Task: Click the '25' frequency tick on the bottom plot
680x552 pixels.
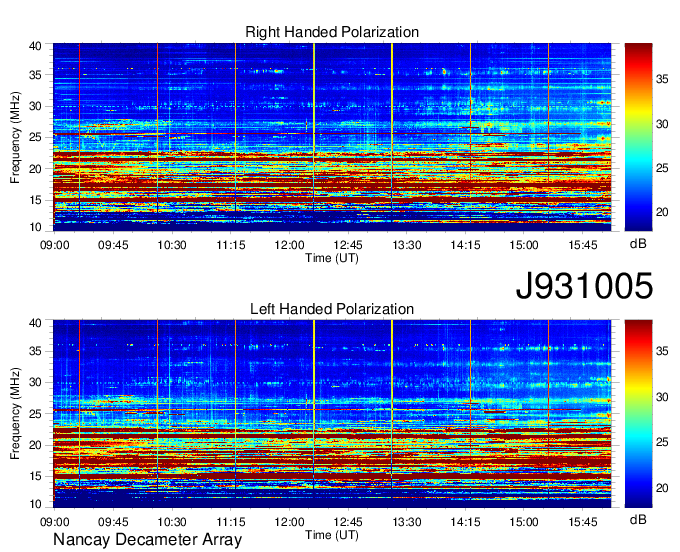Action: (x=35, y=414)
